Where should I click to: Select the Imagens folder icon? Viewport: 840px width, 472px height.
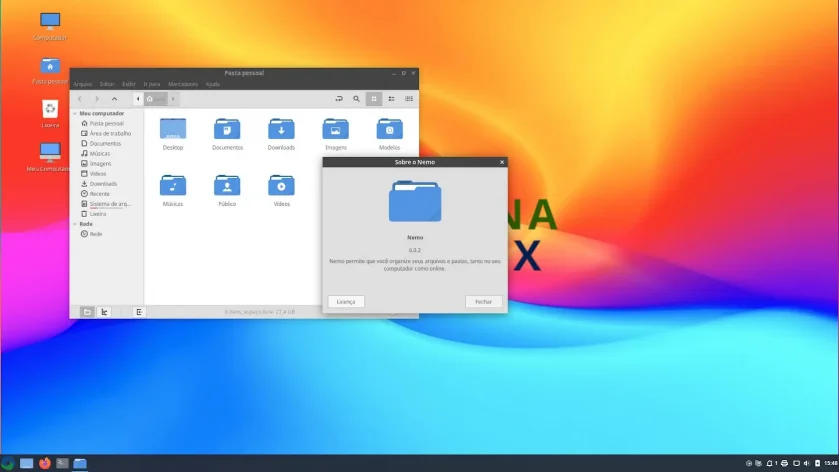coord(335,129)
